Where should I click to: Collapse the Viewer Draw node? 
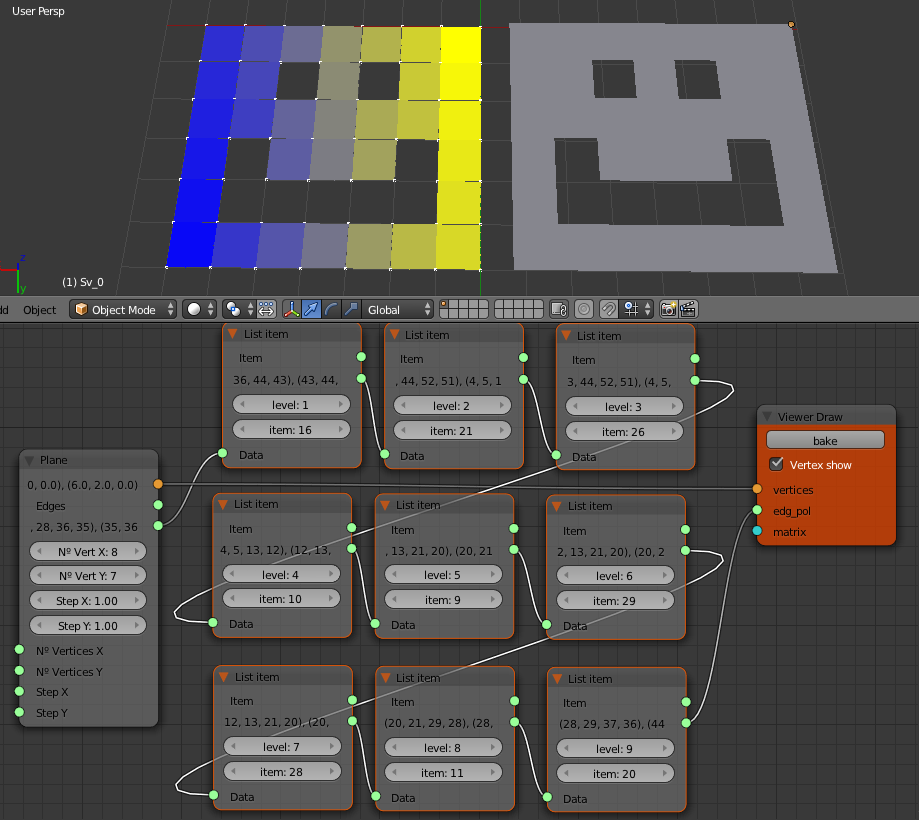tap(767, 417)
